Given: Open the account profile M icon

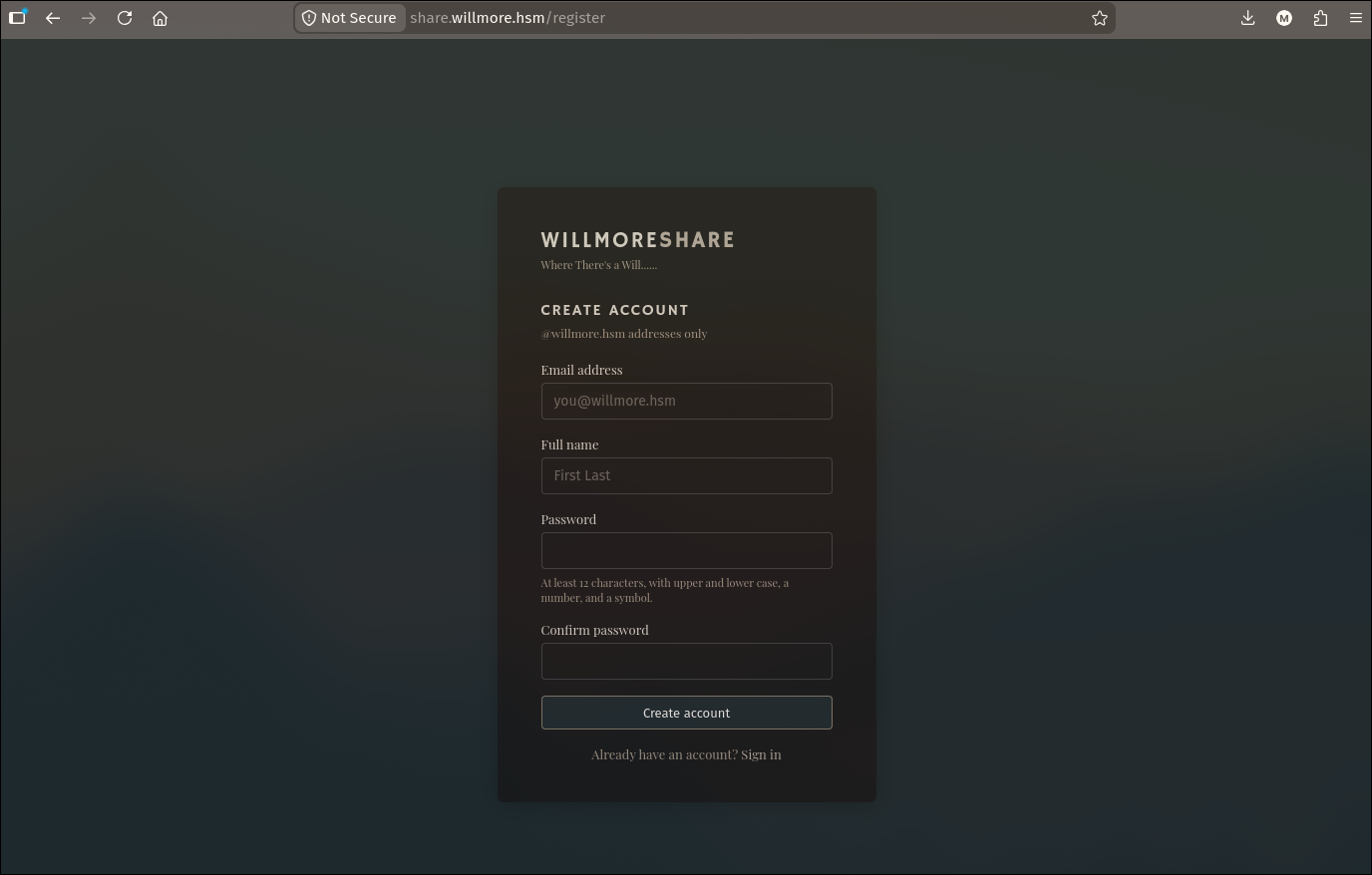Looking at the screenshot, I should click(x=1284, y=18).
